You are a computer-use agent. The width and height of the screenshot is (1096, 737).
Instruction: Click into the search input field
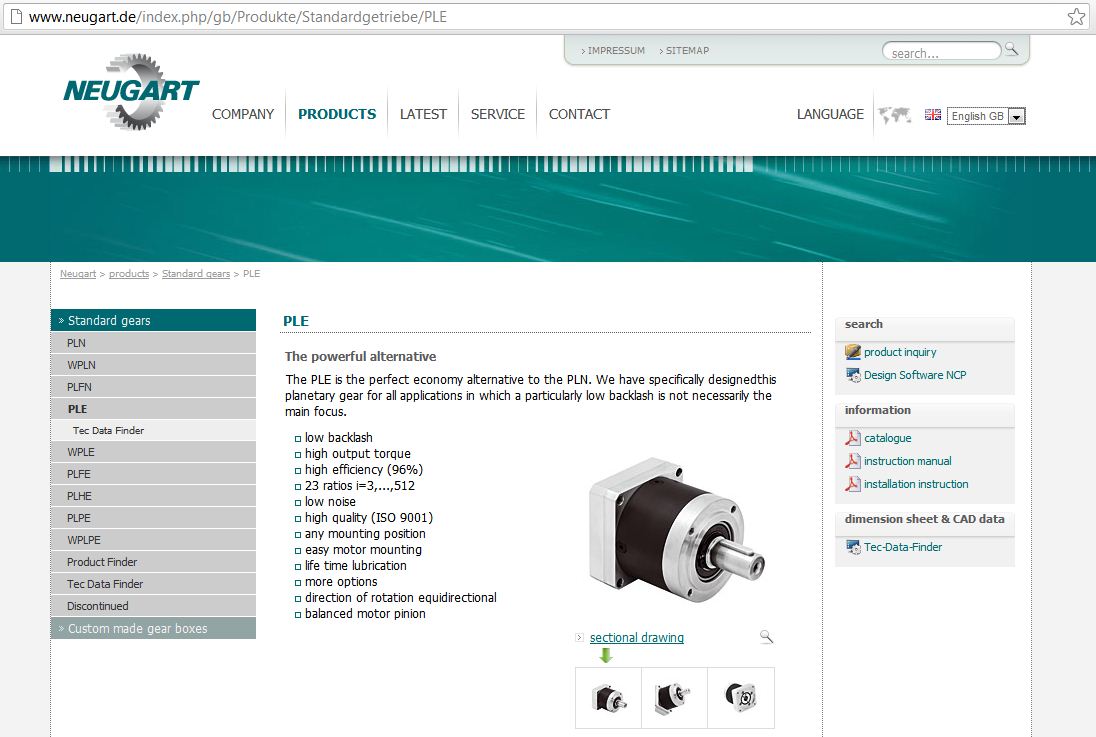pyautogui.click(x=940, y=53)
